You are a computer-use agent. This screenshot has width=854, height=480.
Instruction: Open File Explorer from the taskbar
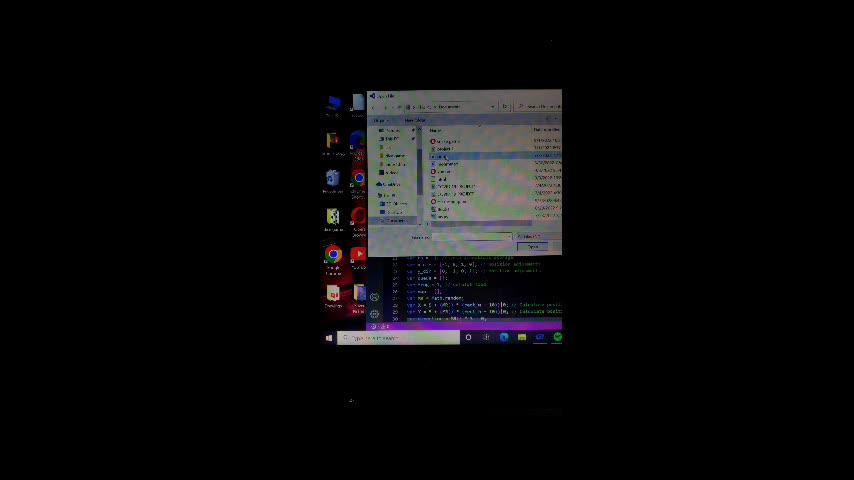(522, 338)
